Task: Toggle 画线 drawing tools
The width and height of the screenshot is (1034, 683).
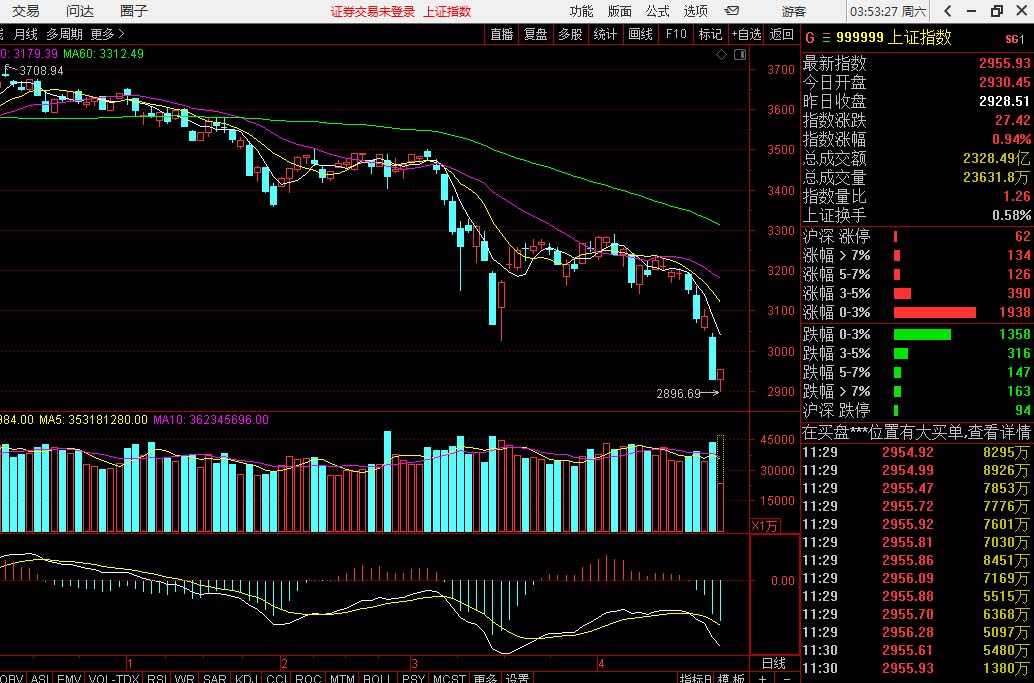Action: (x=640, y=34)
